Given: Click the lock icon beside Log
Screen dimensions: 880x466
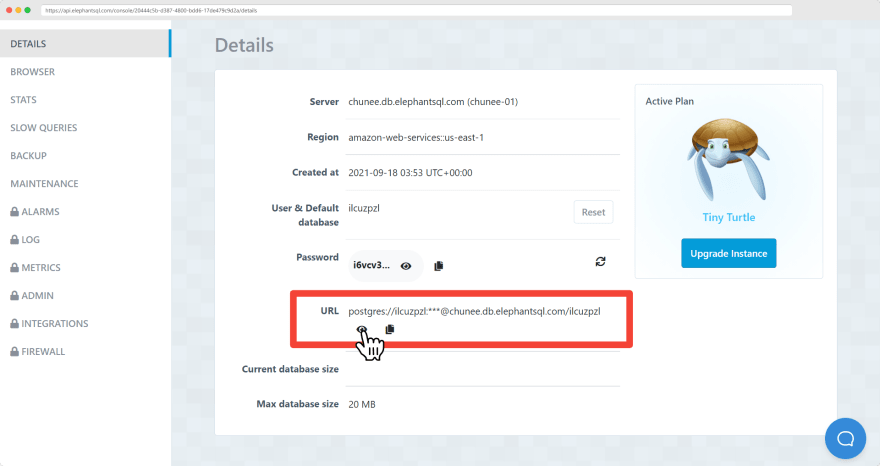Looking at the screenshot, I should coord(15,240).
